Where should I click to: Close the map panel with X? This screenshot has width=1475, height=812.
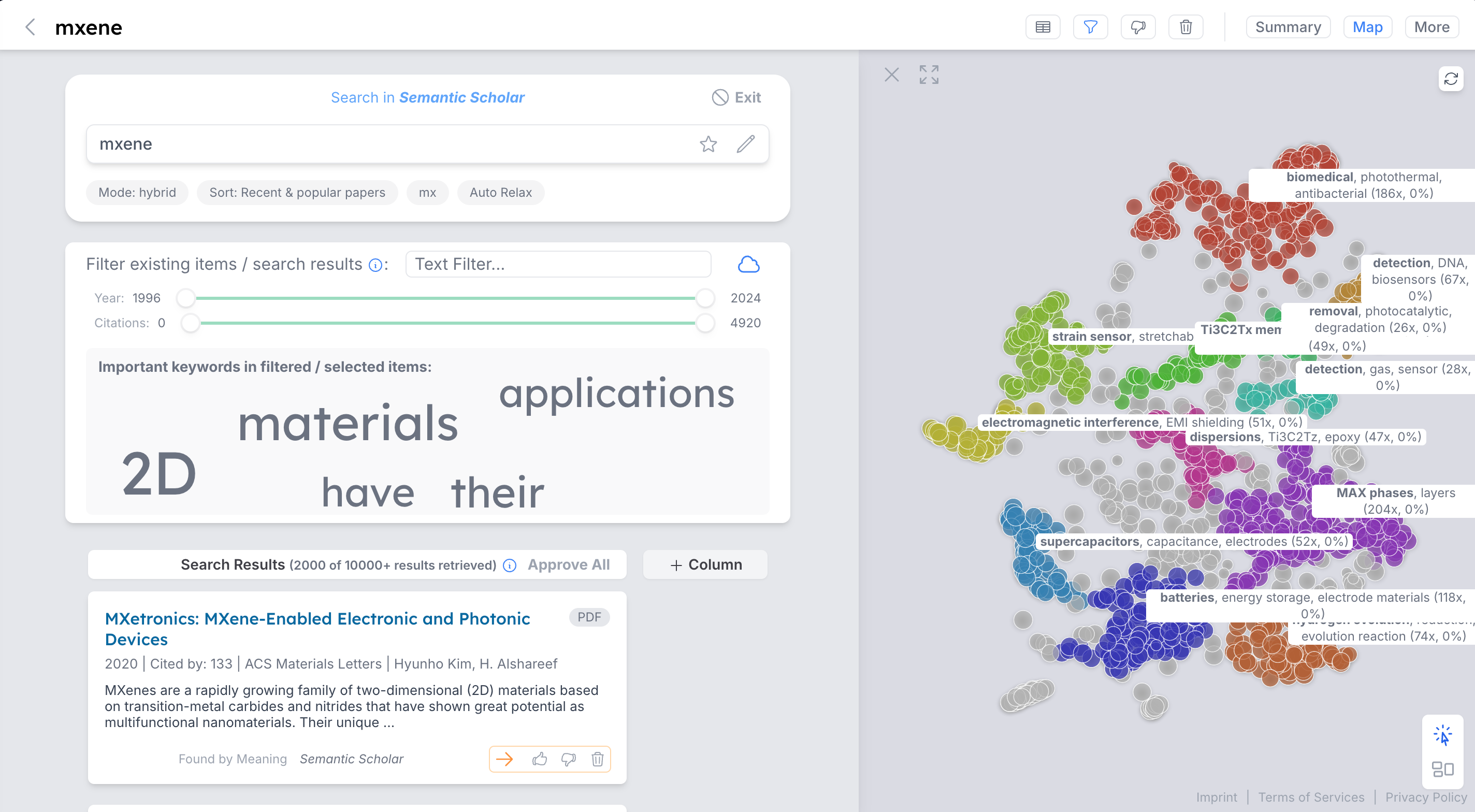click(x=891, y=75)
